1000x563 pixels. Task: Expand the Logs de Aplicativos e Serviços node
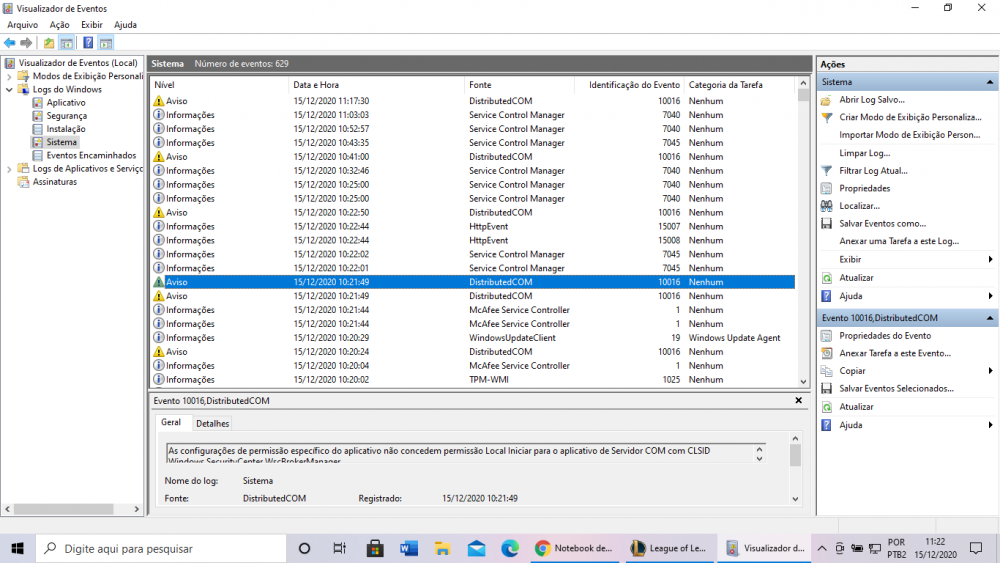click(x=9, y=169)
